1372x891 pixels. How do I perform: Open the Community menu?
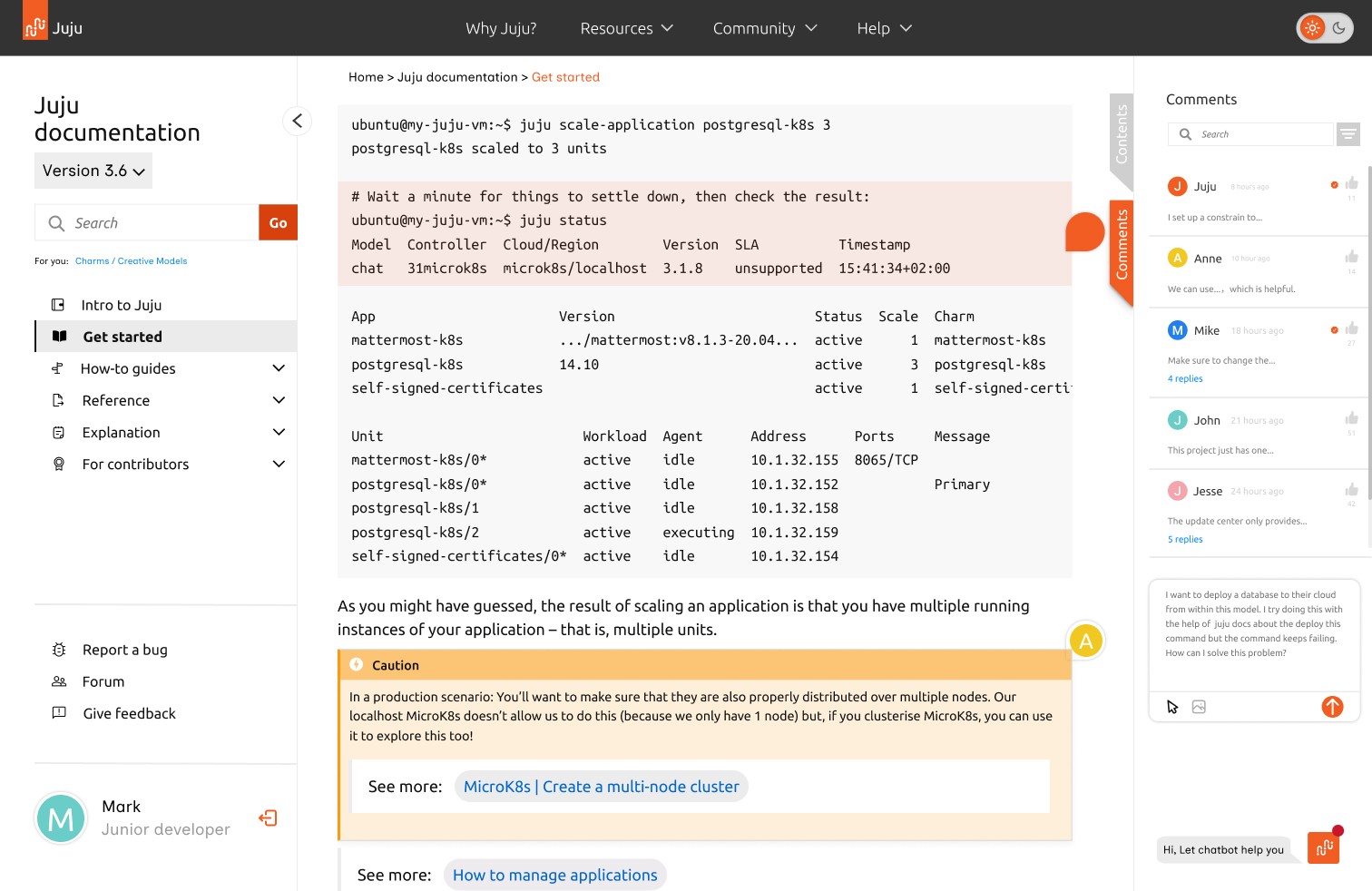[x=765, y=28]
